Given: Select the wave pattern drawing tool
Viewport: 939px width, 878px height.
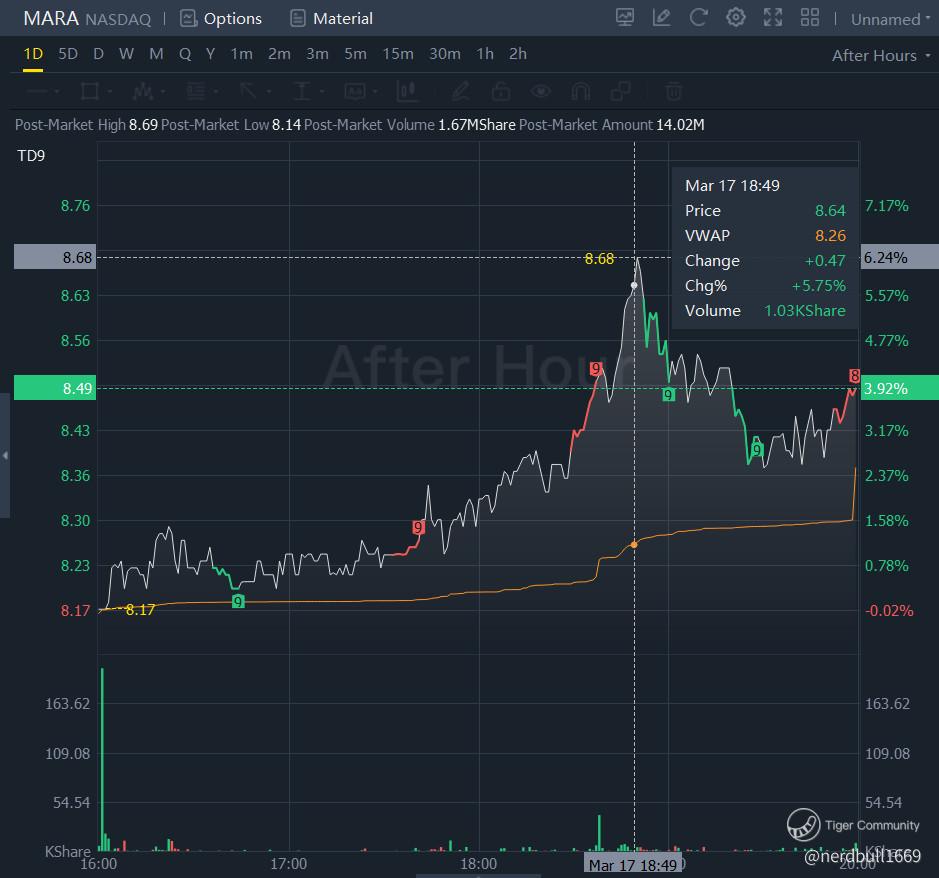Looking at the screenshot, I should (143, 92).
